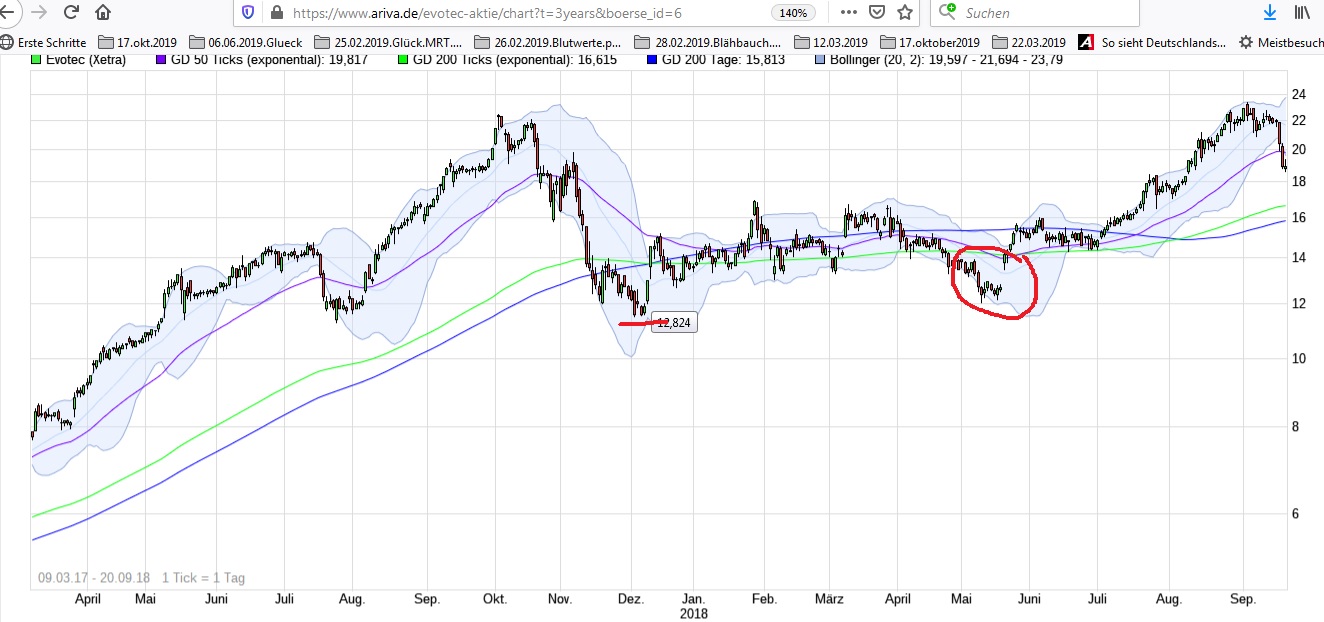Screen dimensions: 1324x622
Task: Click the April 2017 label on the time axis
Action: coord(88,600)
